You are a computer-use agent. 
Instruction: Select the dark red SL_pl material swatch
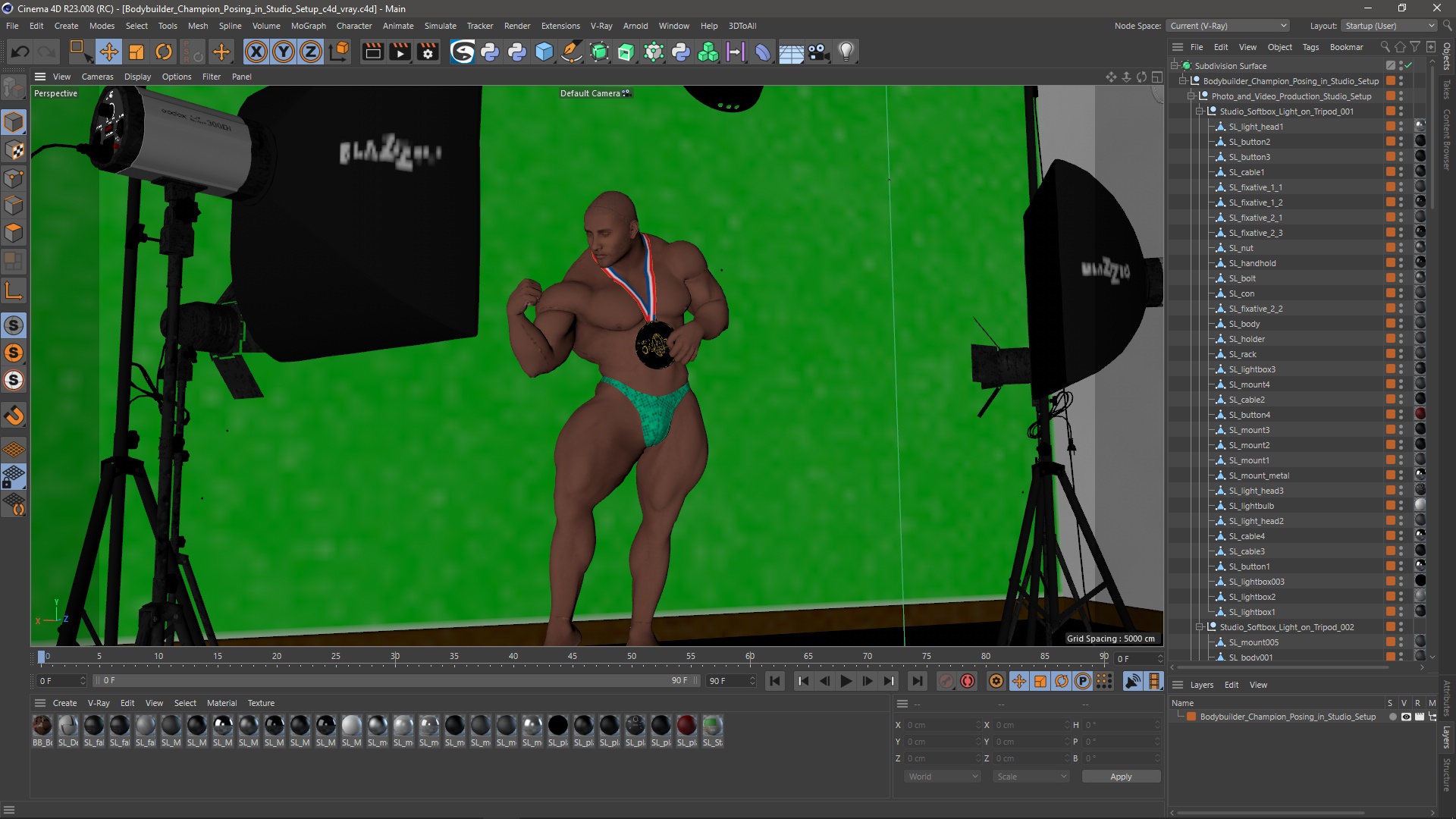(686, 726)
